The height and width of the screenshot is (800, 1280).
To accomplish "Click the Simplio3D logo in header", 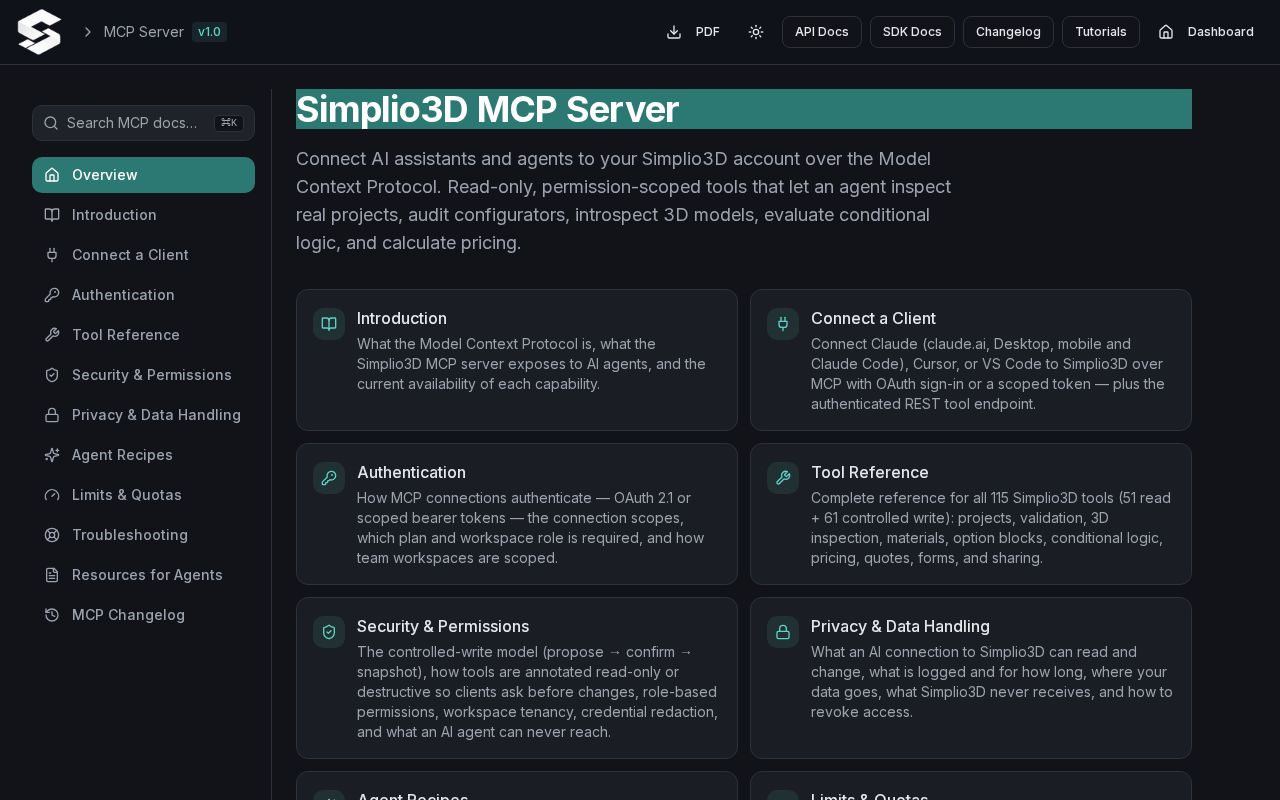I will 39,32.
